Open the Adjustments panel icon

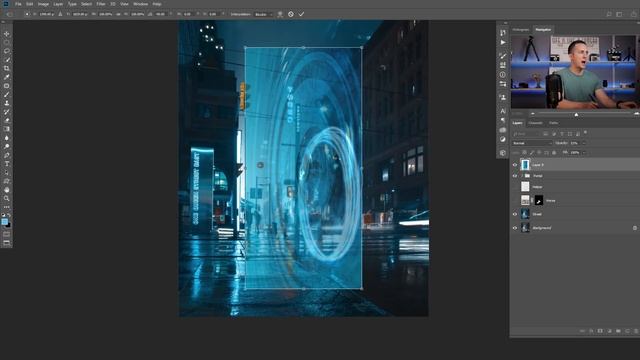[503, 139]
